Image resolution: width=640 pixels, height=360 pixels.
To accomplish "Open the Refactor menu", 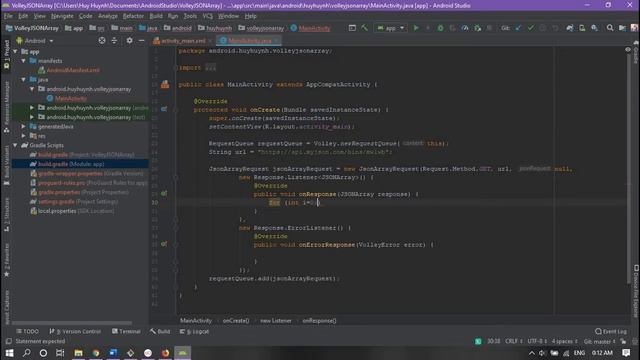I will click(x=133, y=16).
